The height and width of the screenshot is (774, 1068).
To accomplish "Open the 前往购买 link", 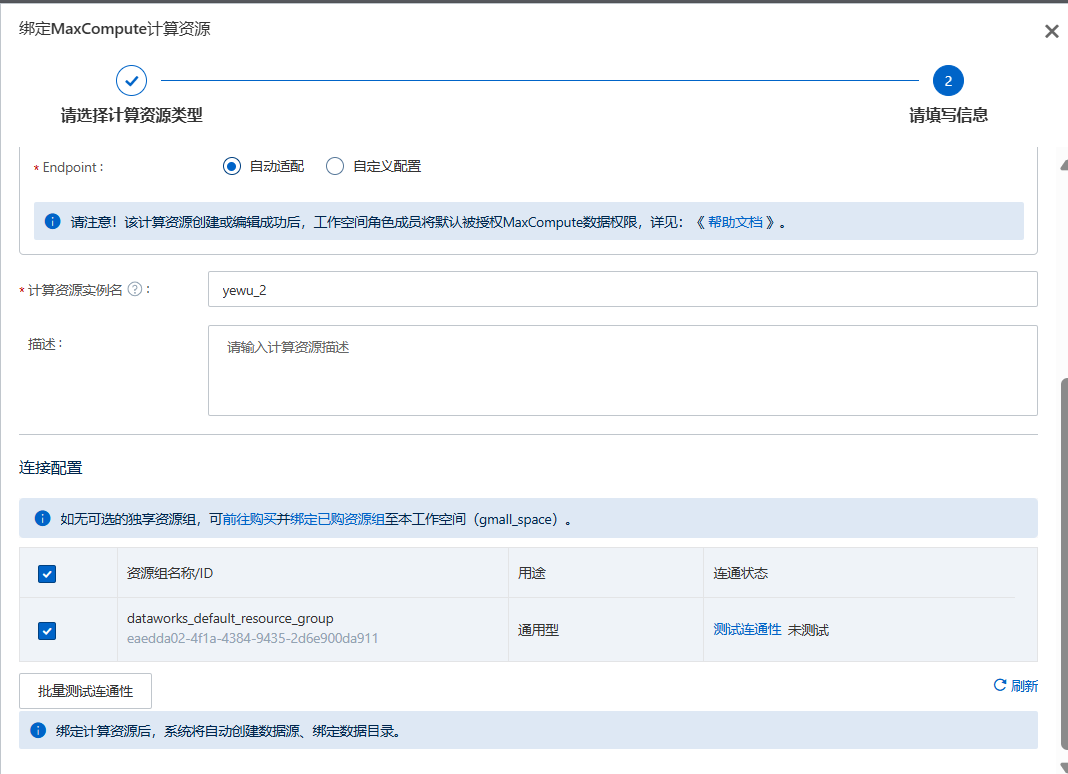I will [x=249, y=519].
